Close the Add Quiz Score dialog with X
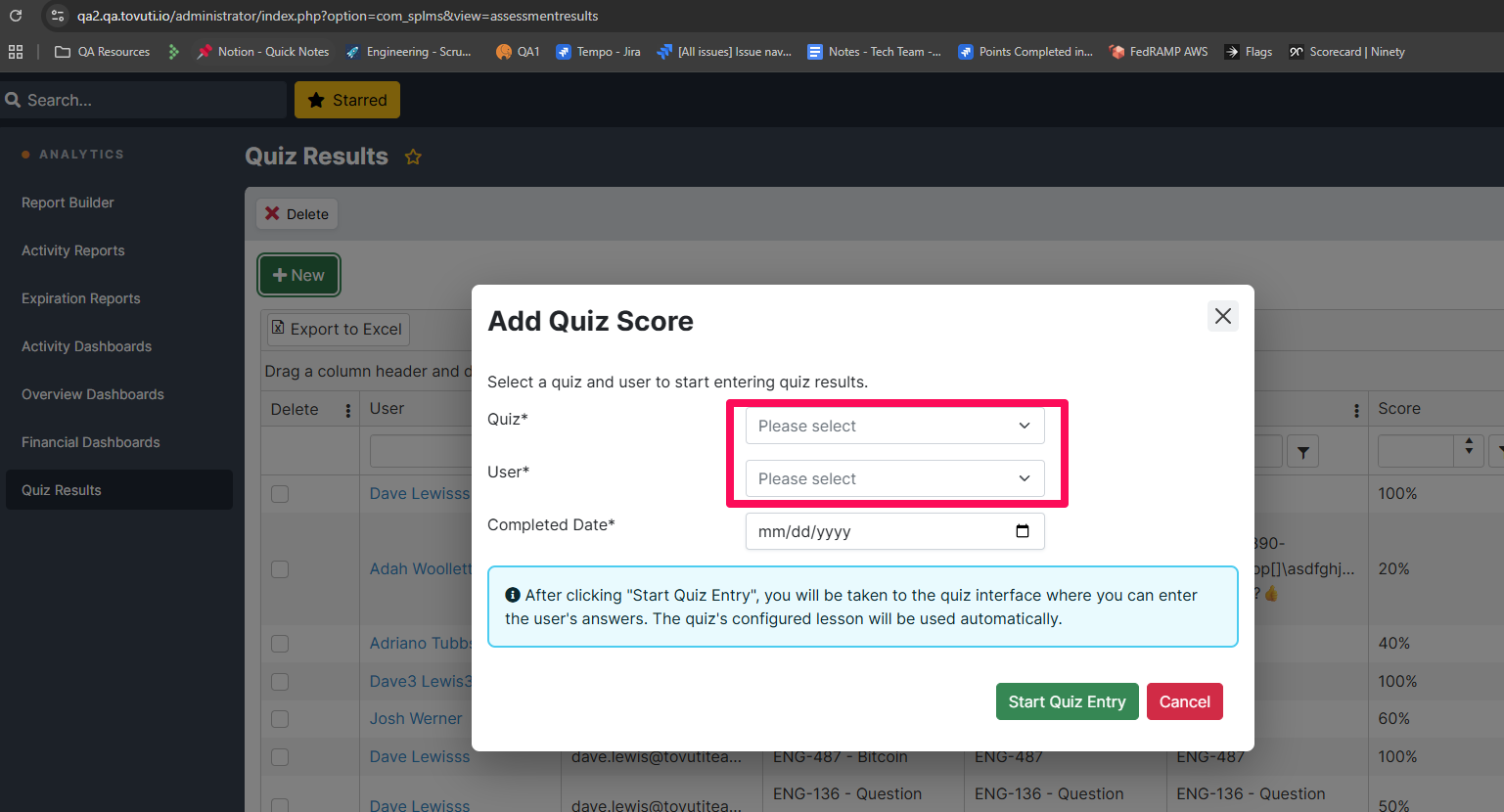The width and height of the screenshot is (1504, 812). 1222,316
